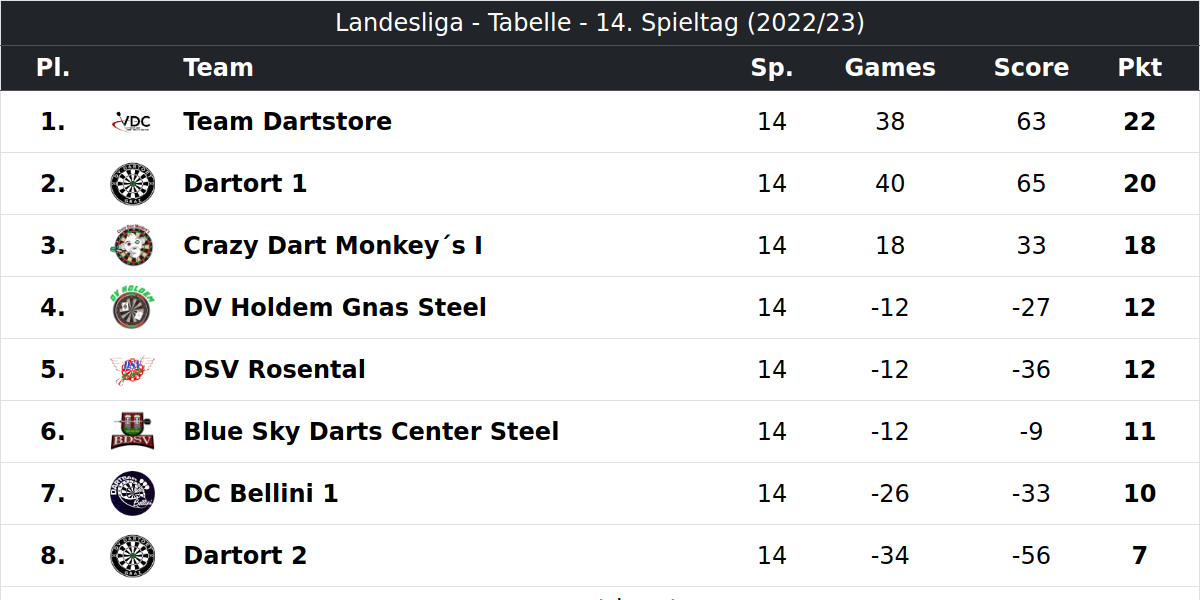Click the Landesliga Tabelle 14. Spieltag title

[x=600, y=23]
